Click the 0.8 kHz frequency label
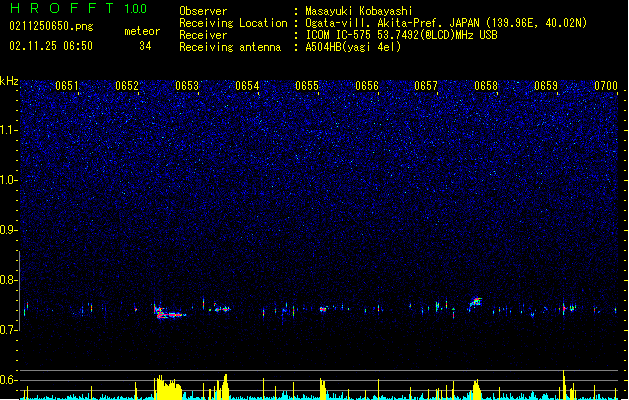Viewport: 629px width, 400px height. pos(8,280)
